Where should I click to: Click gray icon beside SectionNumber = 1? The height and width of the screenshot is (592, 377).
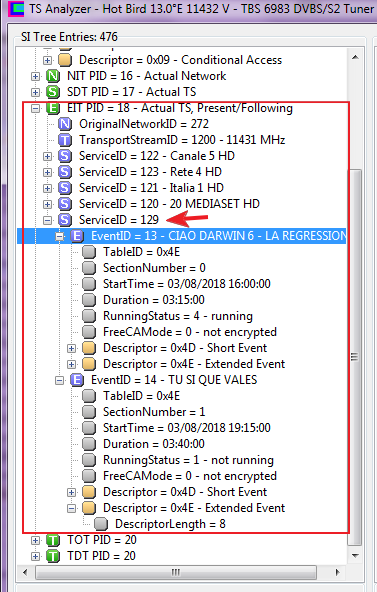[x=89, y=412]
